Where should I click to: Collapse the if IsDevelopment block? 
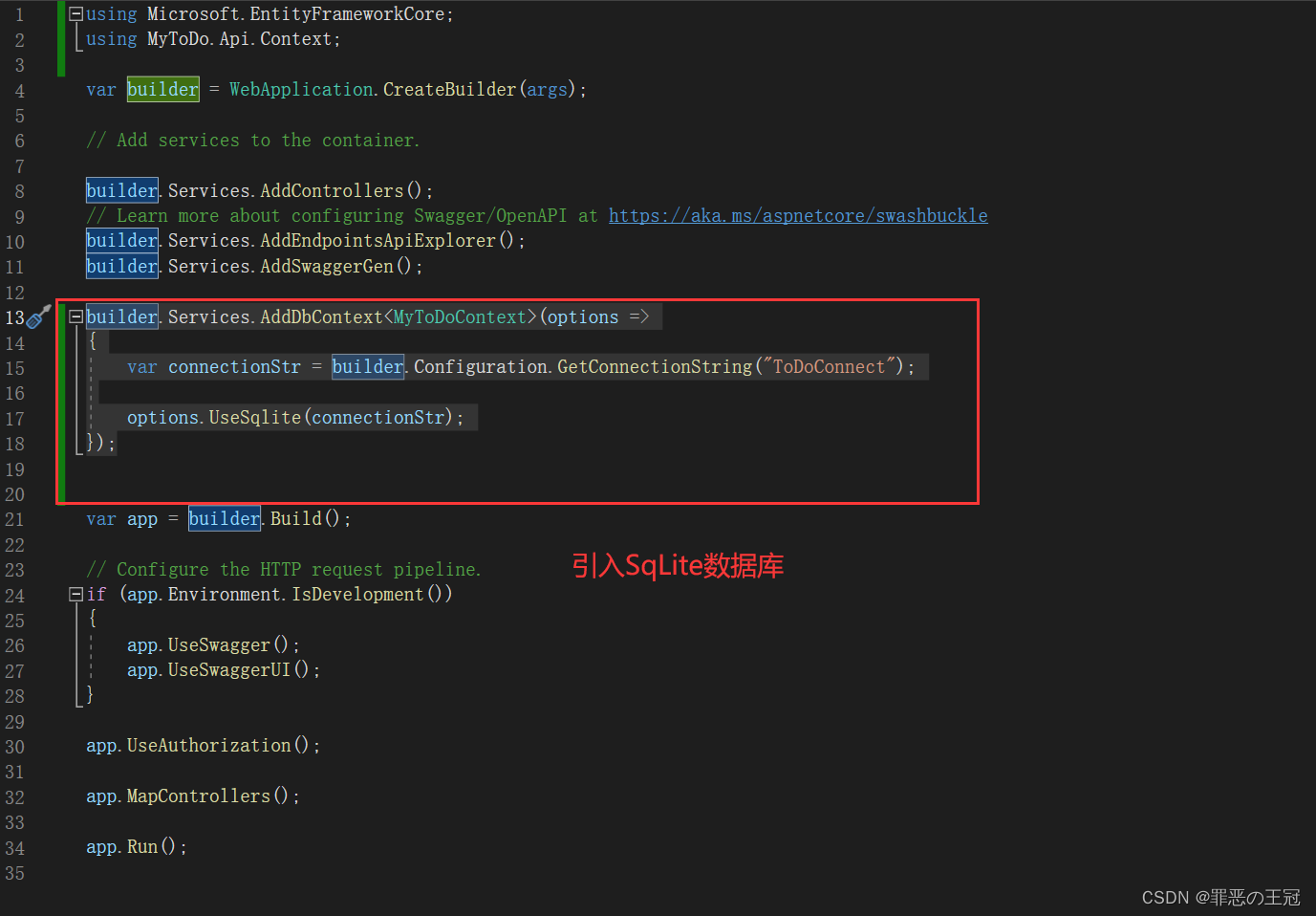point(76,594)
